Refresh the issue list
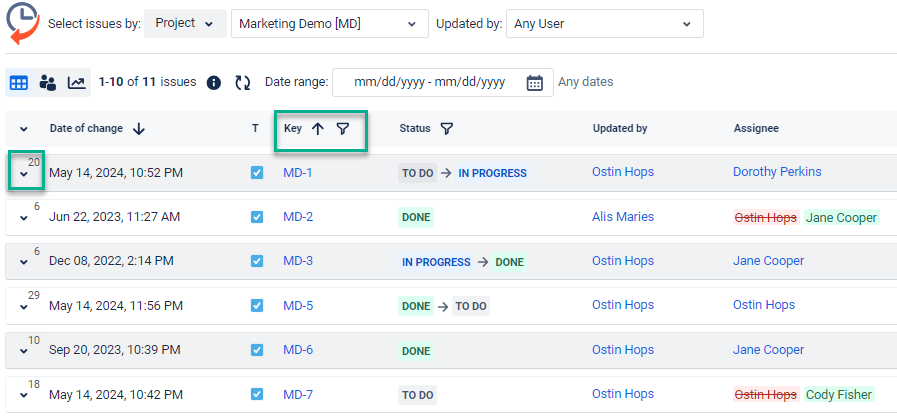The image size is (897, 418). click(242, 83)
